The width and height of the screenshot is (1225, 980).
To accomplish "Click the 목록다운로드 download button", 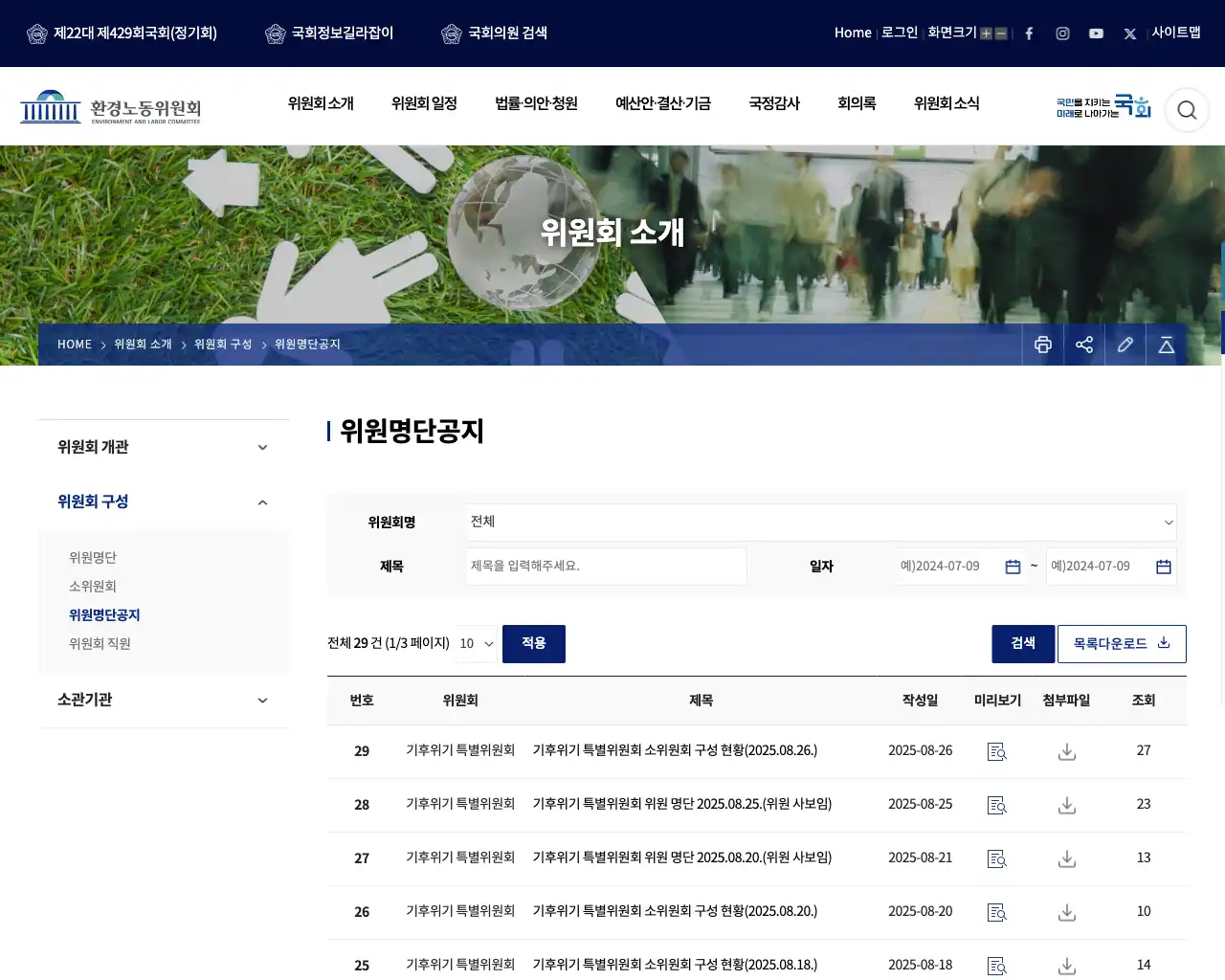I will pyautogui.click(x=1122, y=644).
